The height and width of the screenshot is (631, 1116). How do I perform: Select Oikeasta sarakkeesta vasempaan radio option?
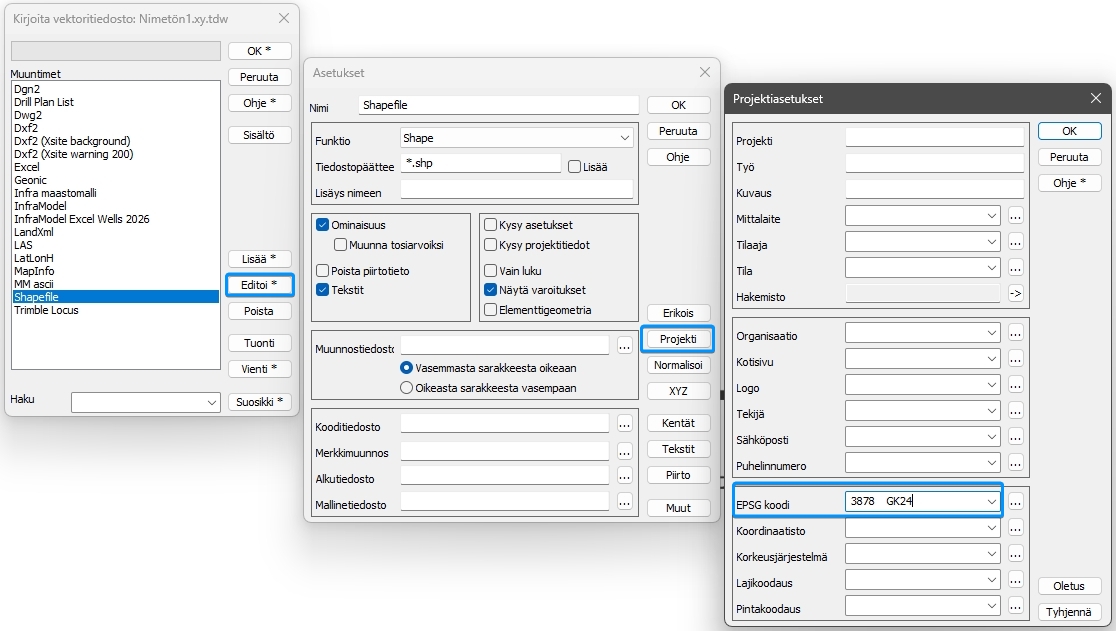pyautogui.click(x=406, y=388)
